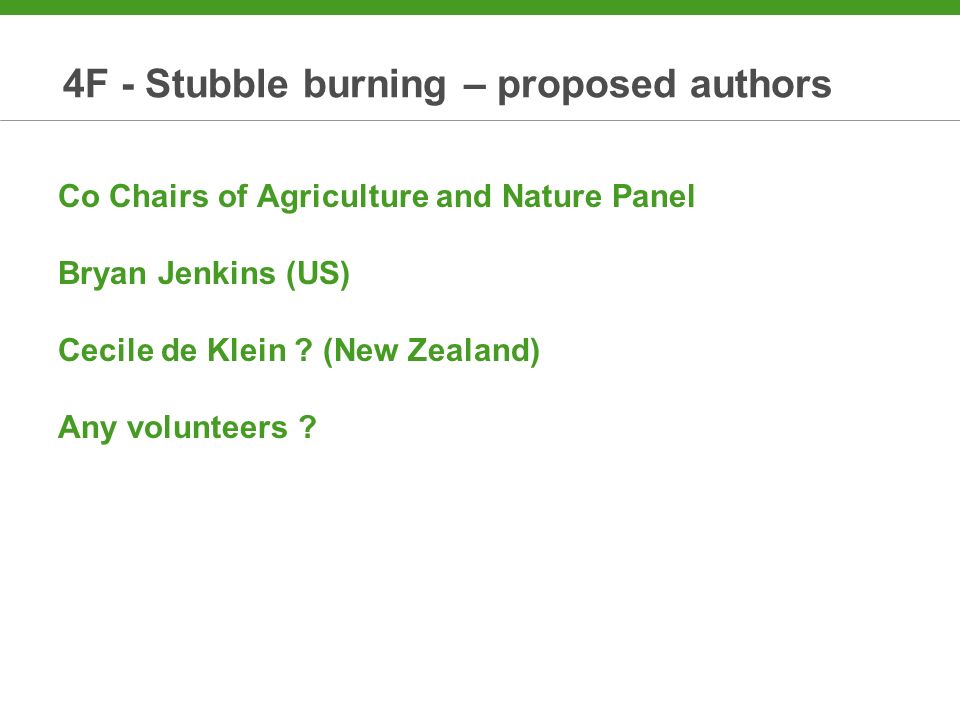Click the question mark after 'volunteers'
Image resolution: width=960 pixels, height=720 pixels.
[x=308, y=427]
